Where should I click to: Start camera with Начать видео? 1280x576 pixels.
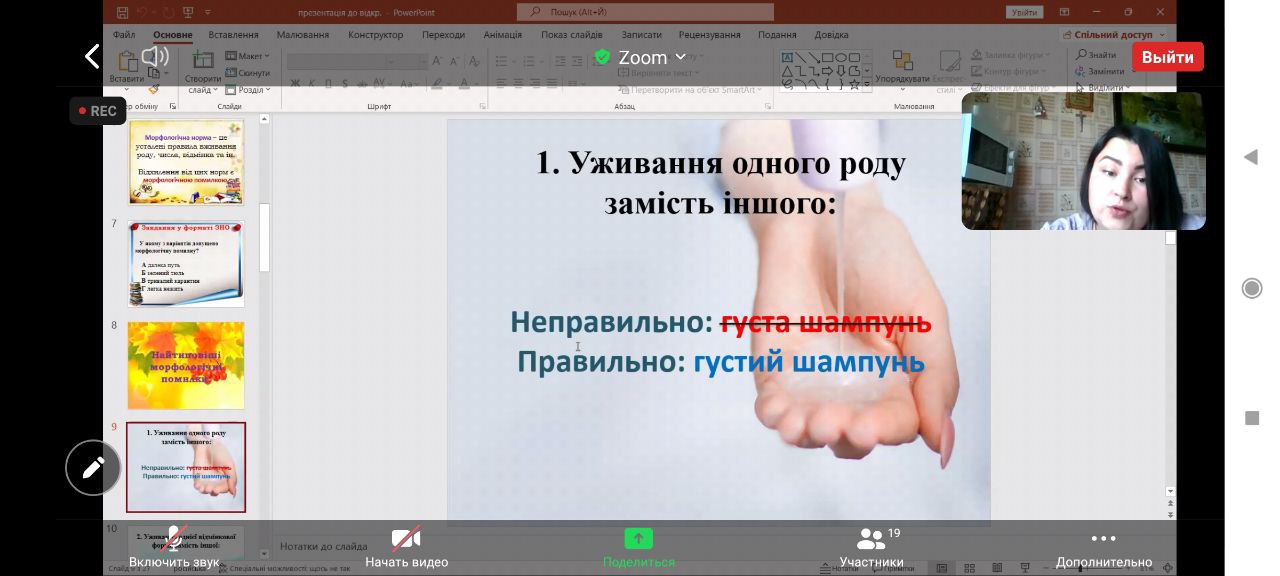406,548
